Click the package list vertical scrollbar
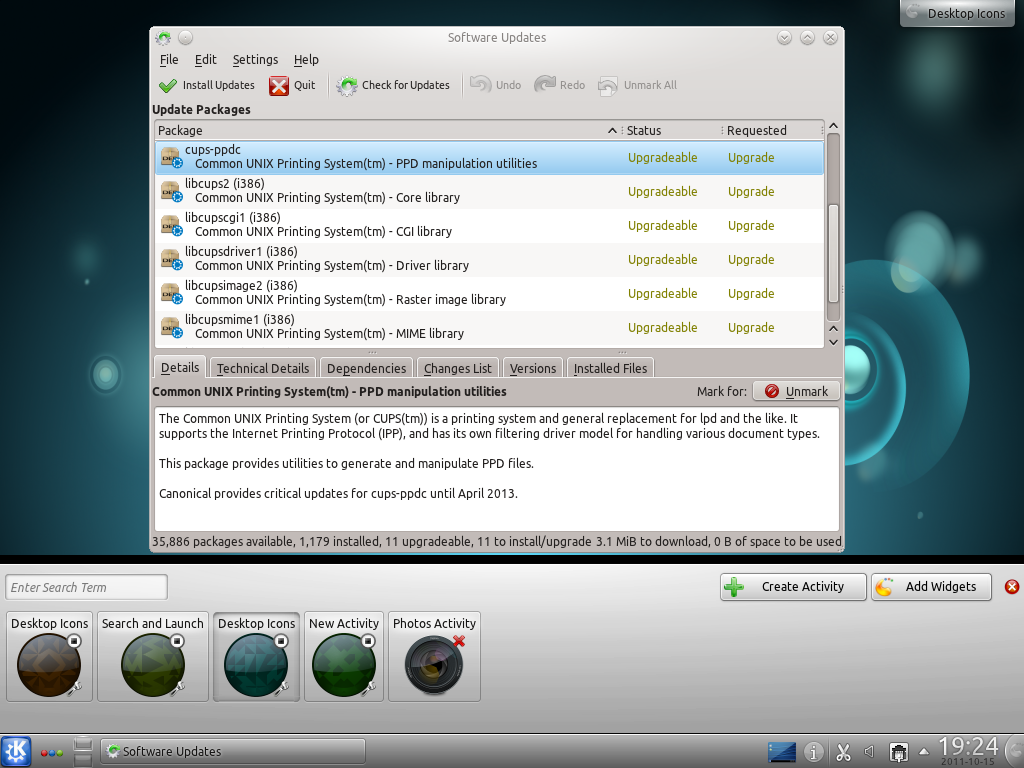1024x768 pixels. [x=833, y=253]
